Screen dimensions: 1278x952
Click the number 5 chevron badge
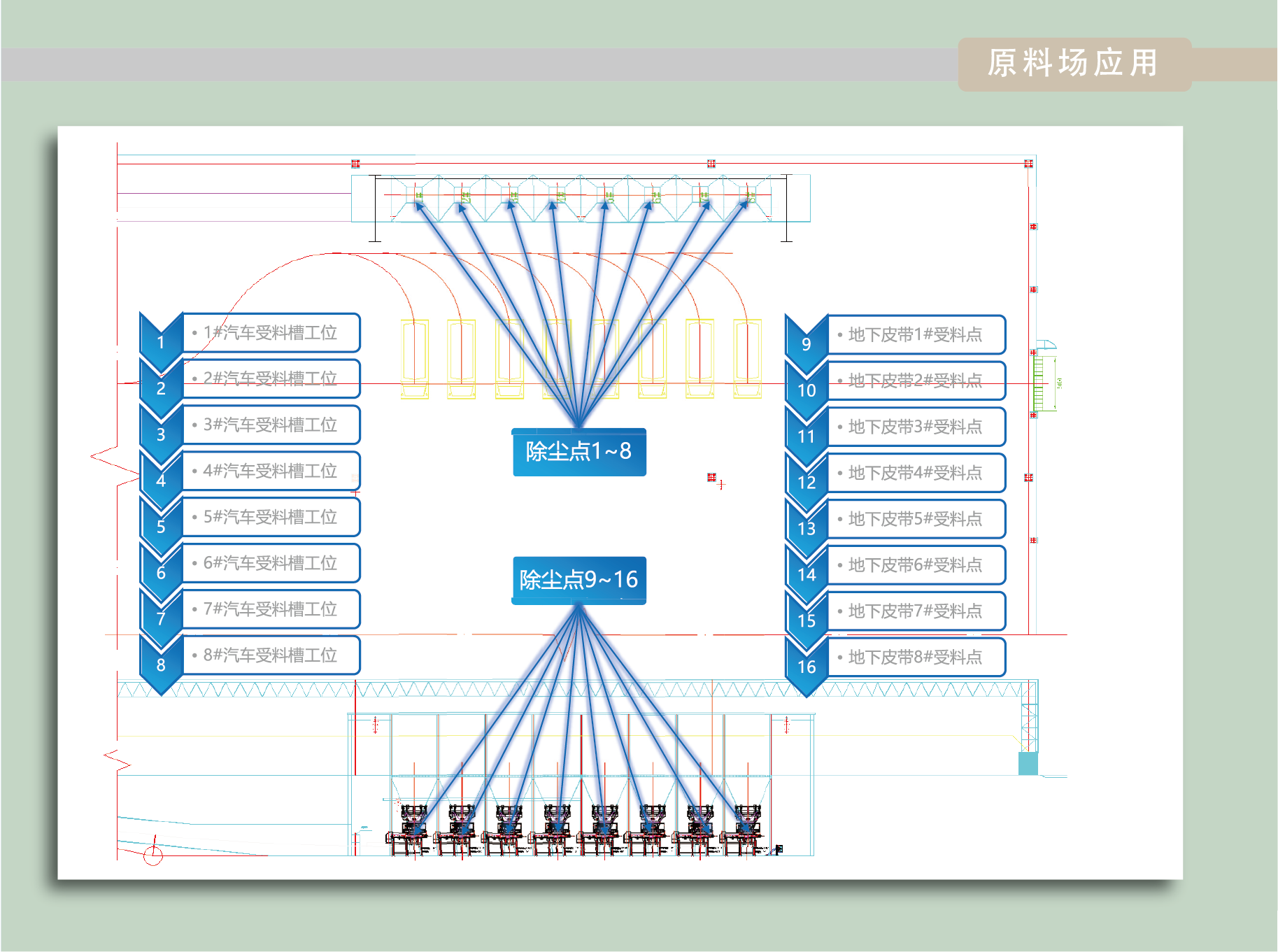pos(161,526)
